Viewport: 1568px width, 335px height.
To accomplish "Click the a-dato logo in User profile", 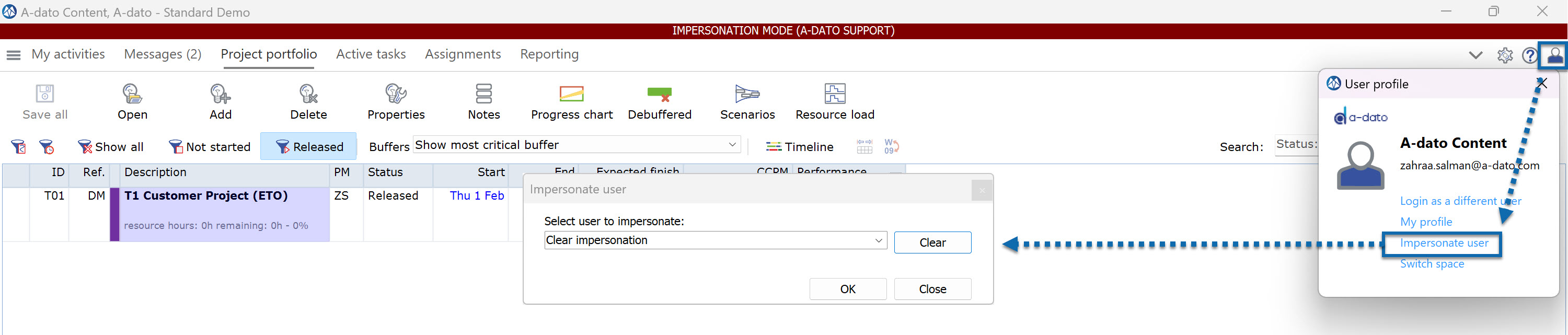I will coord(1361,118).
